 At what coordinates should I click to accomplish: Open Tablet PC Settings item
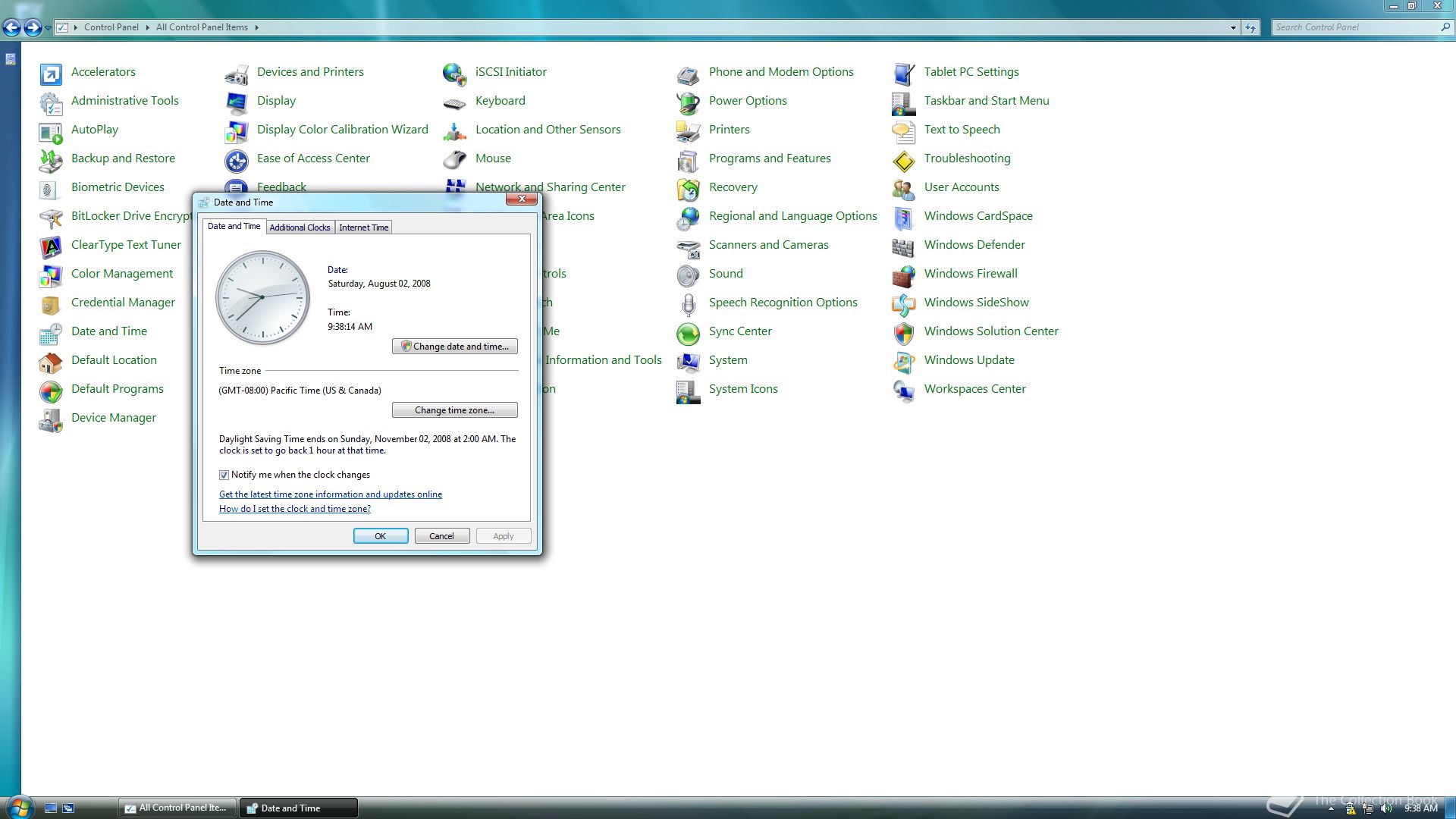click(971, 72)
